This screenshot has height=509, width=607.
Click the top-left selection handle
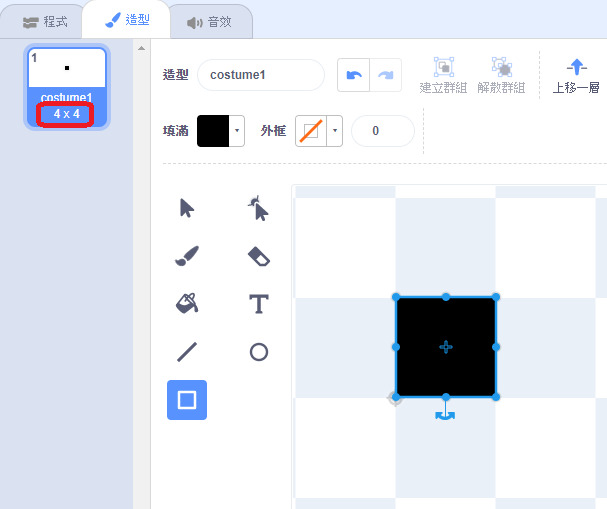[x=396, y=297]
